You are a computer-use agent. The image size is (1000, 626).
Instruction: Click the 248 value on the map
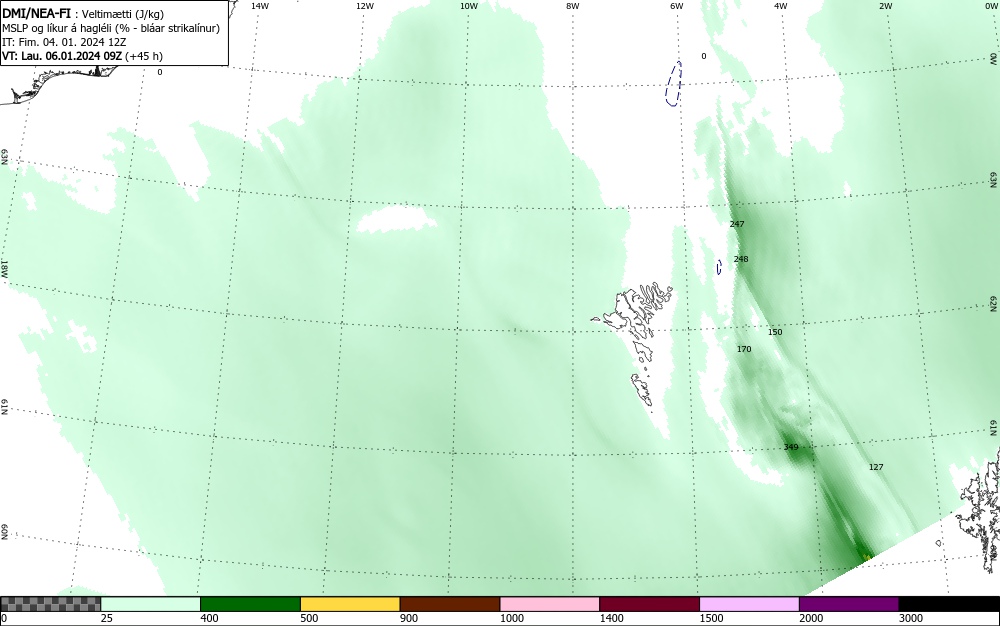(x=740, y=259)
